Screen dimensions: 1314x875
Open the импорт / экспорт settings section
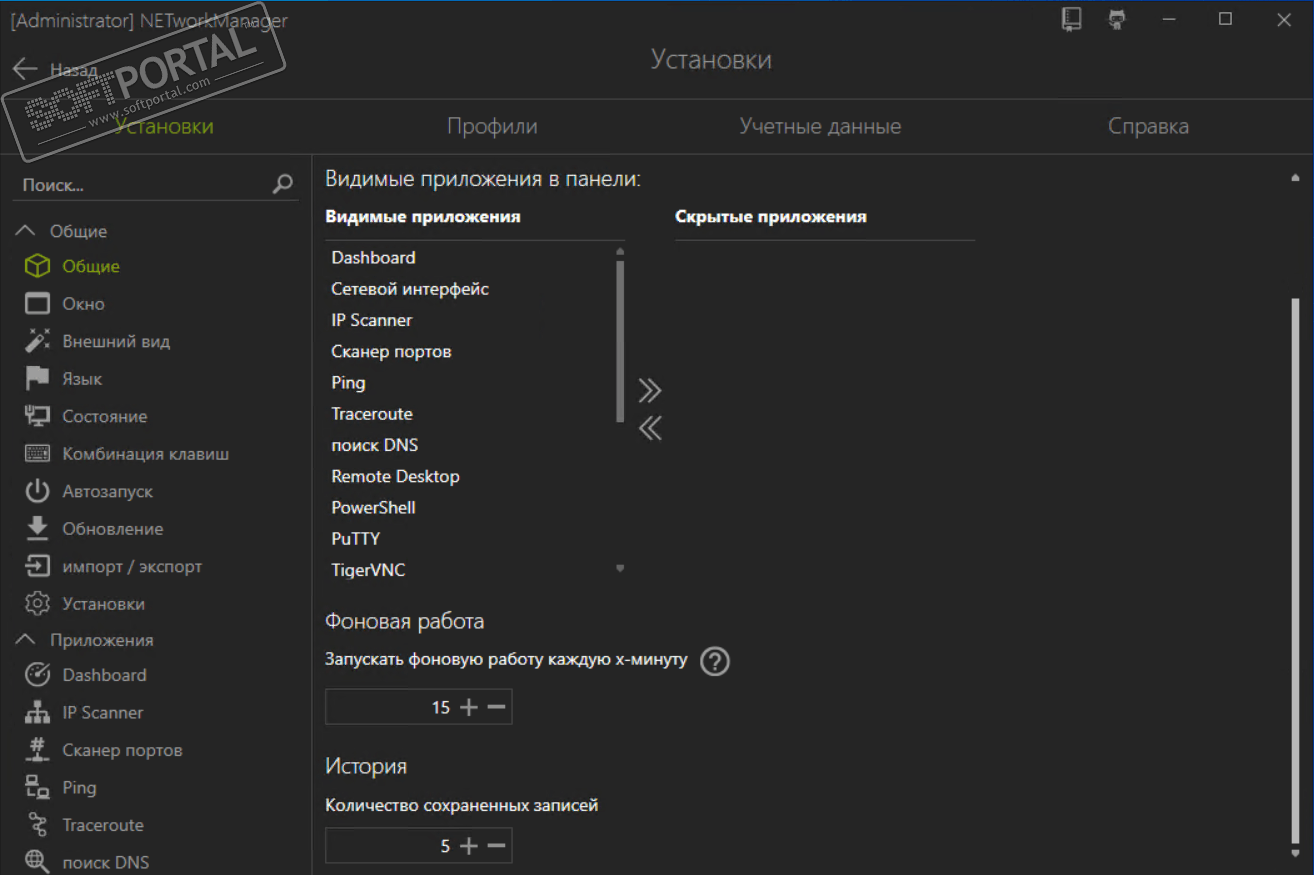(132, 566)
